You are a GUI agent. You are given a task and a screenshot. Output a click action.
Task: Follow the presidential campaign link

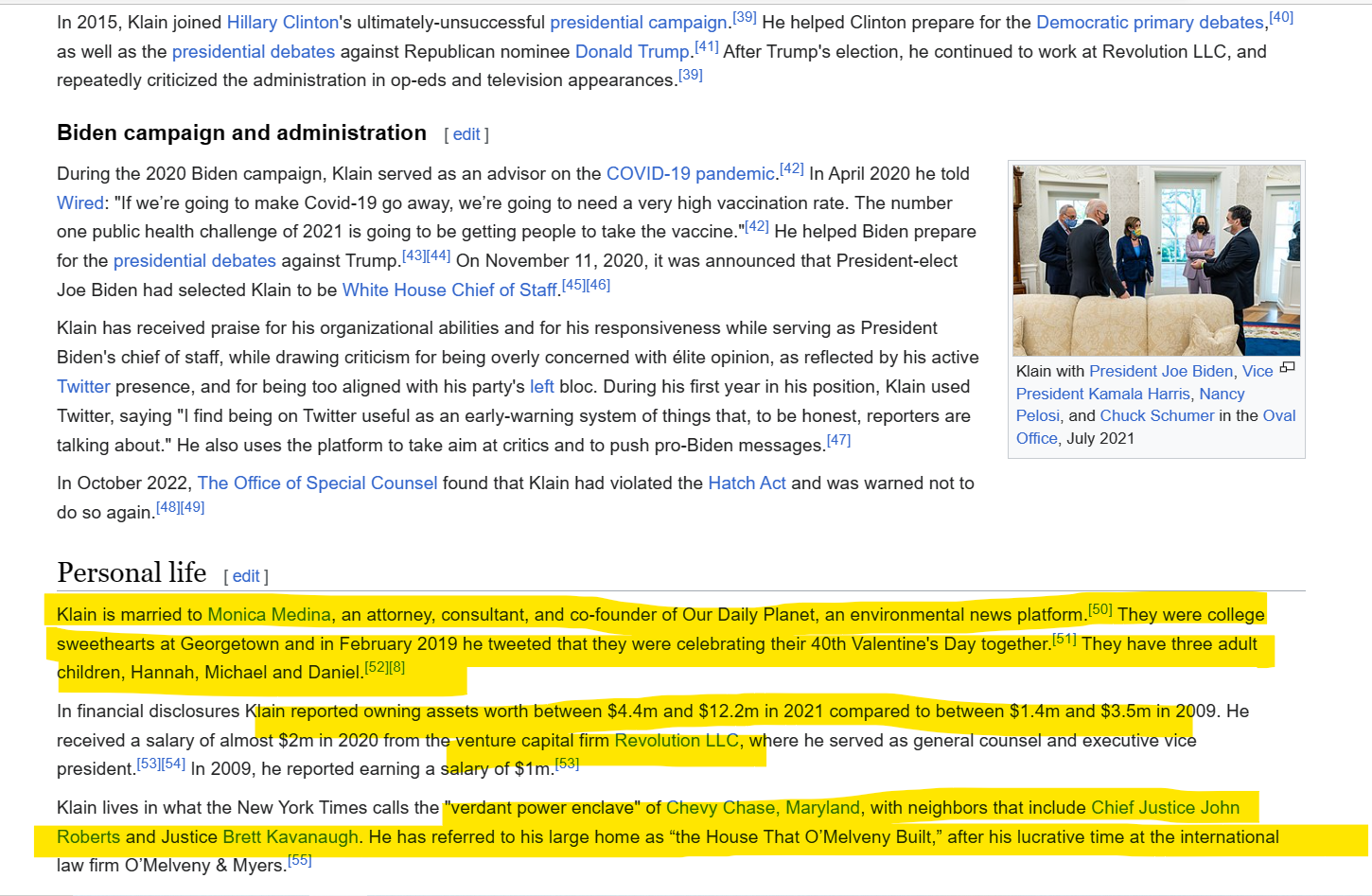click(639, 22)
